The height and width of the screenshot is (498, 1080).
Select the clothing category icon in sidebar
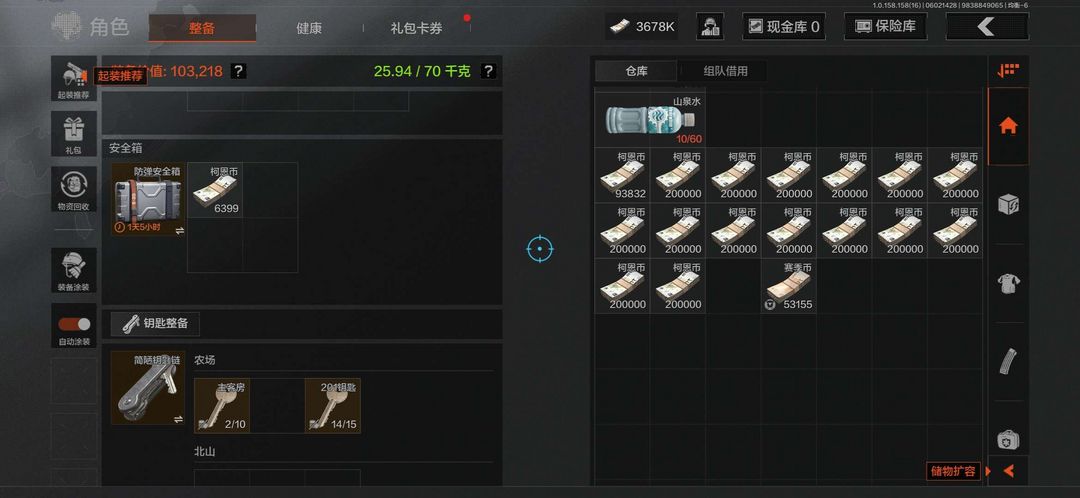click(1008, 283)
